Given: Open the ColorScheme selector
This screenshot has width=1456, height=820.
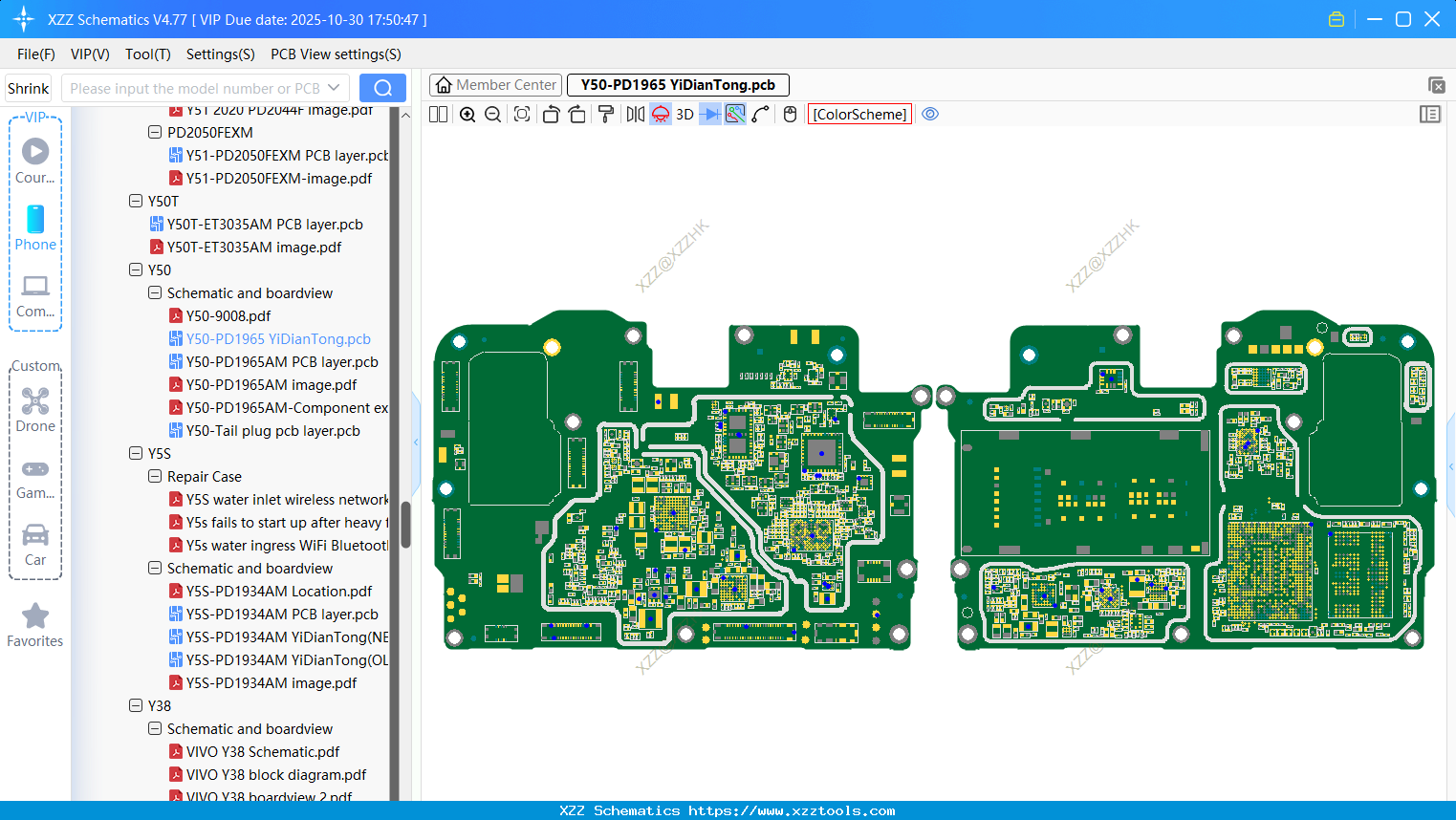Looking at the screenshot, I should (x=859, y=115).
